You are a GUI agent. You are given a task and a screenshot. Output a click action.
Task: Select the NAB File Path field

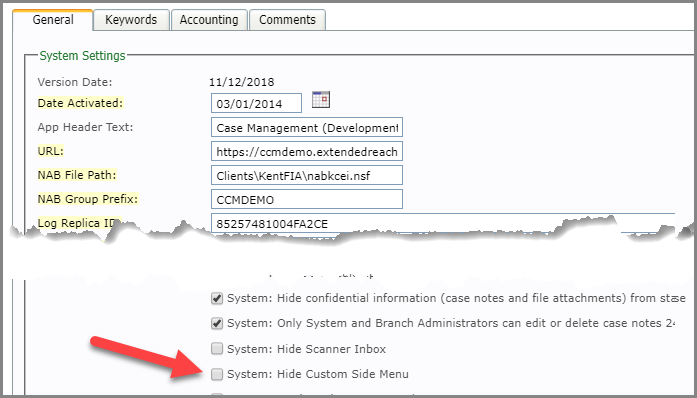point(307,175)
